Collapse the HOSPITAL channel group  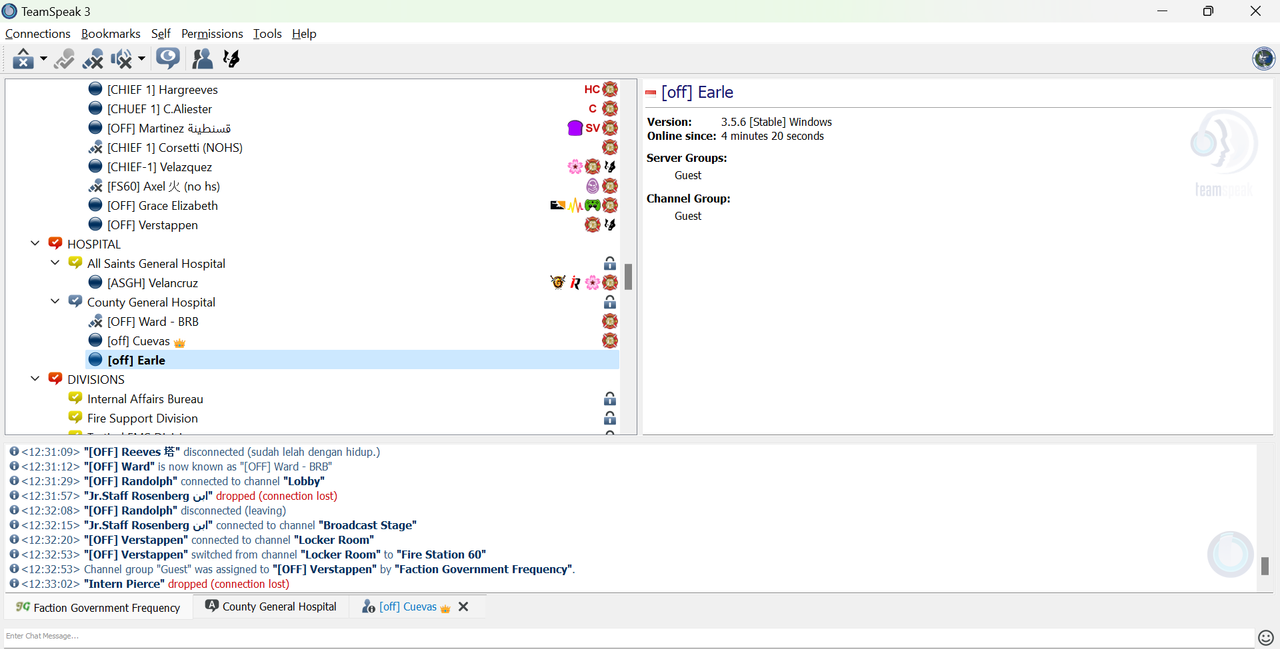pyautogui.click(x=35, y=244)
